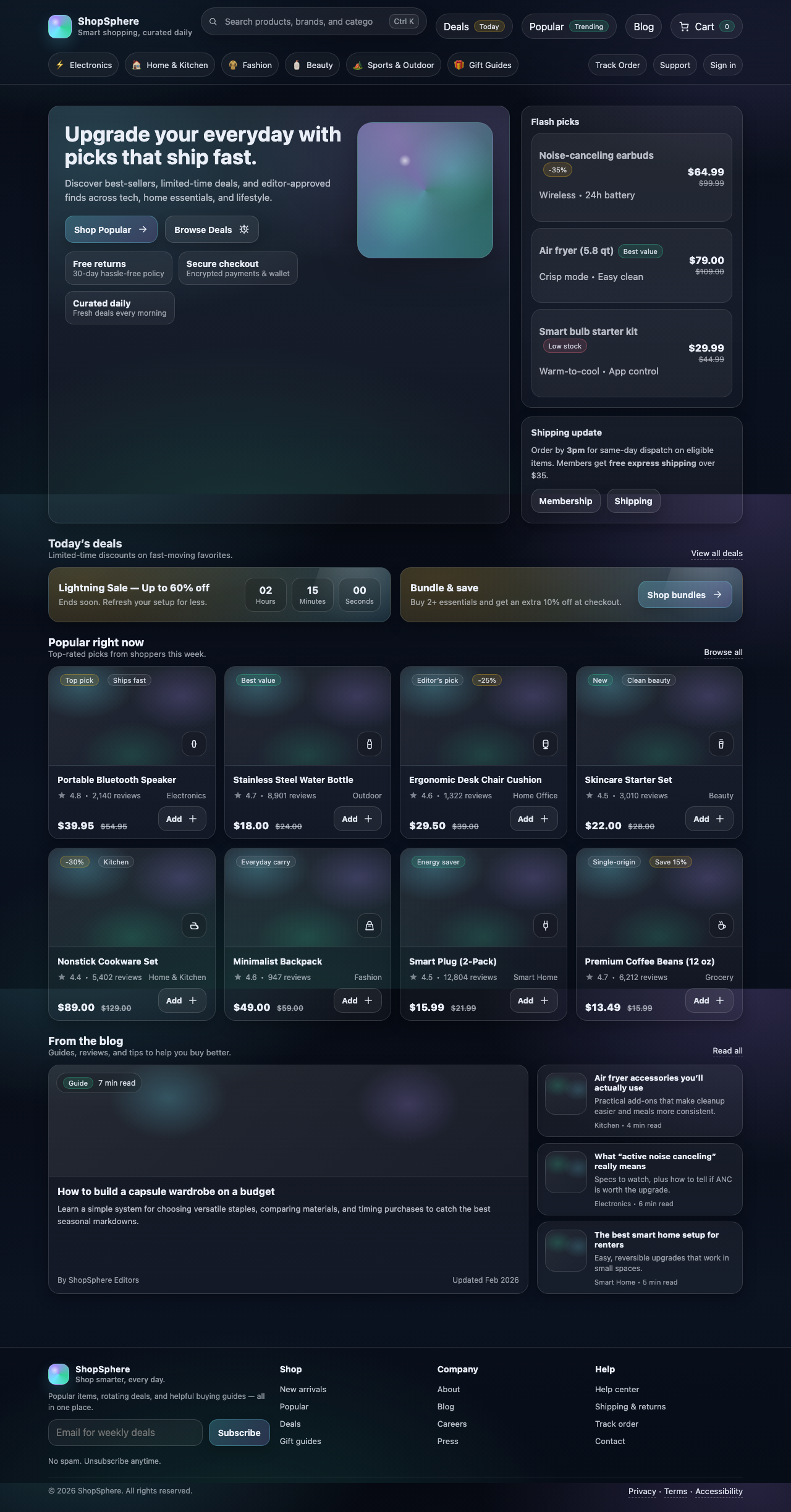791x1512 pixels.
Task: Add Portable Bluetooth Speaker to cart
Action: (x=182, y=819)
